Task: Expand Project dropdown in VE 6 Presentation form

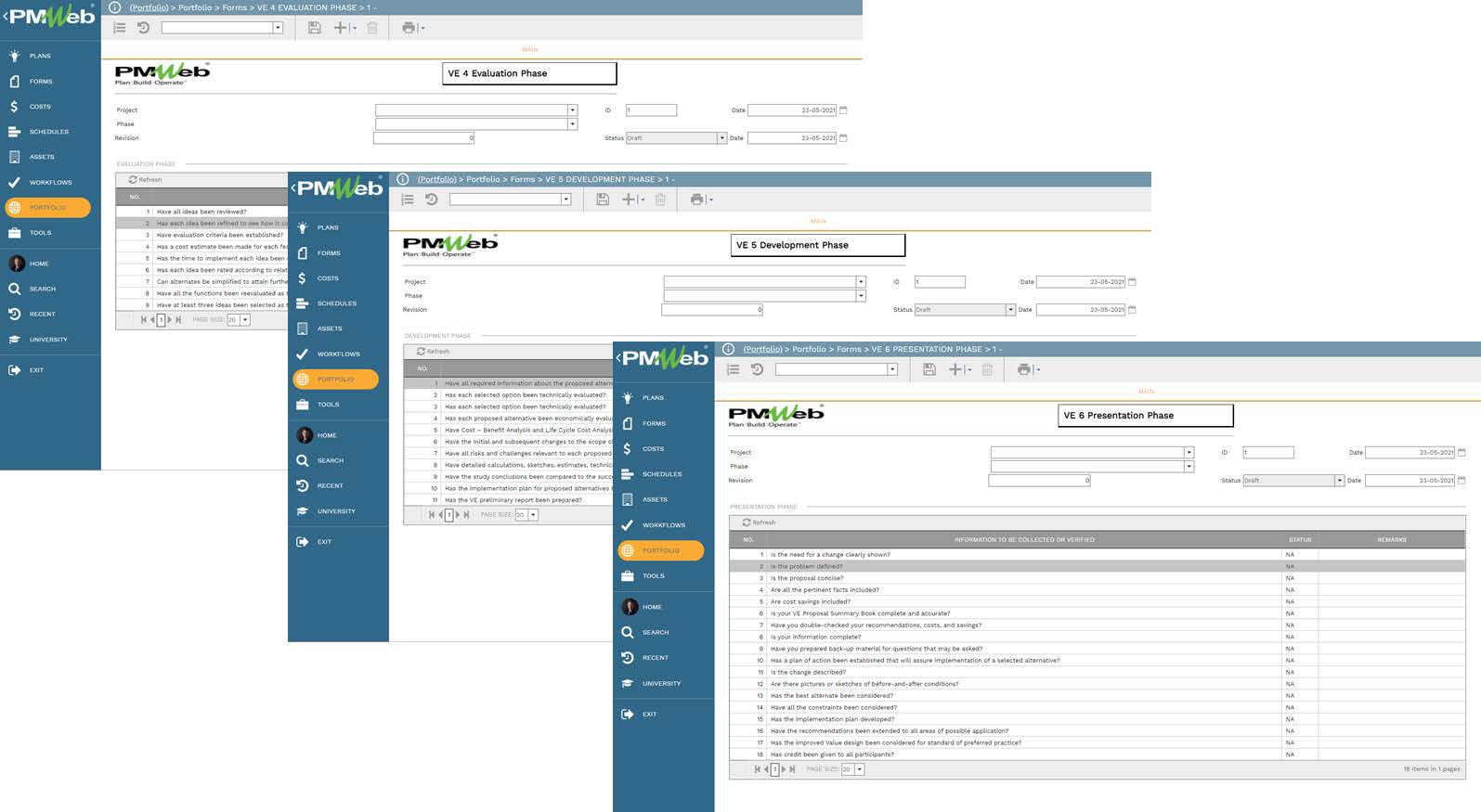Action: click(1189, 453)
